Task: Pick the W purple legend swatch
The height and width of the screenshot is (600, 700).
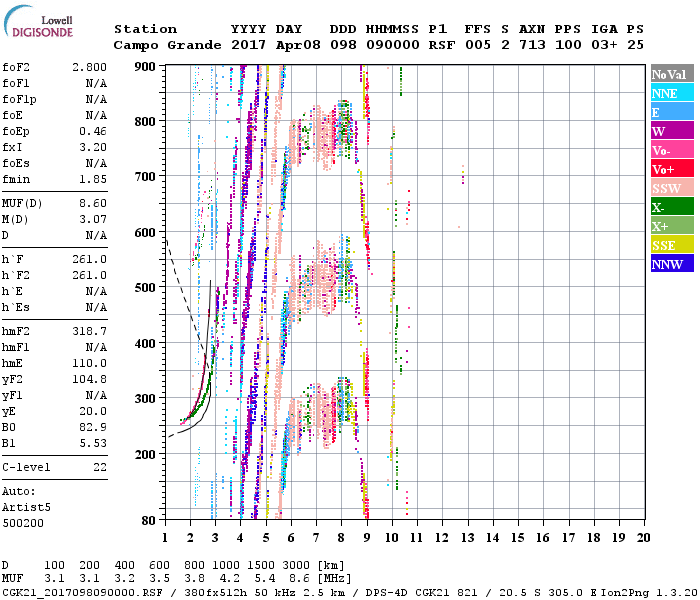Action: pos(670,132)
